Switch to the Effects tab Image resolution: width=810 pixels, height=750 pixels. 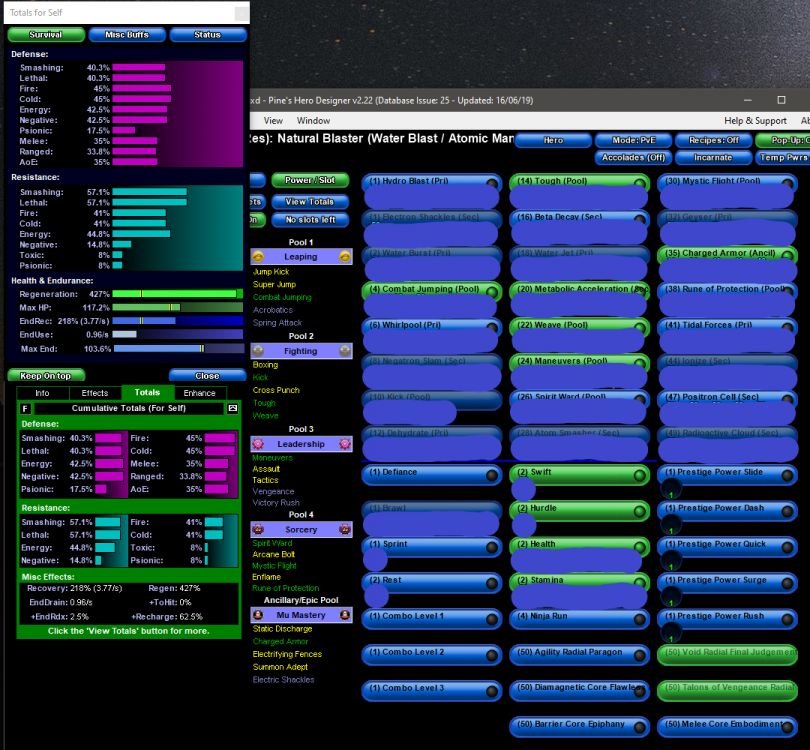(x=95, y=393)
